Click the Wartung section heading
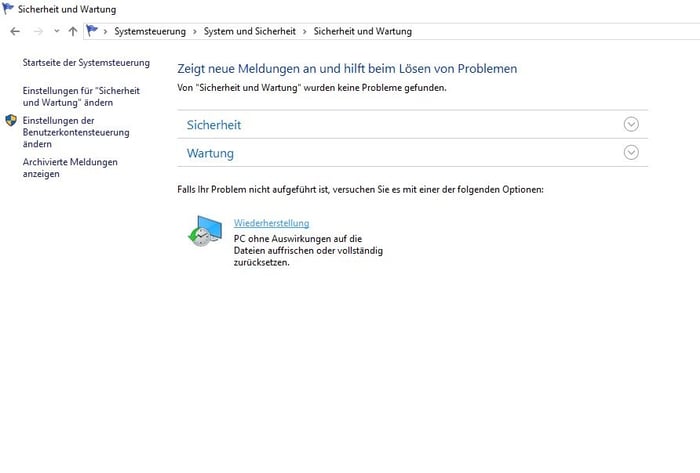This screenshot has width=700, height=473. (210, 153)
